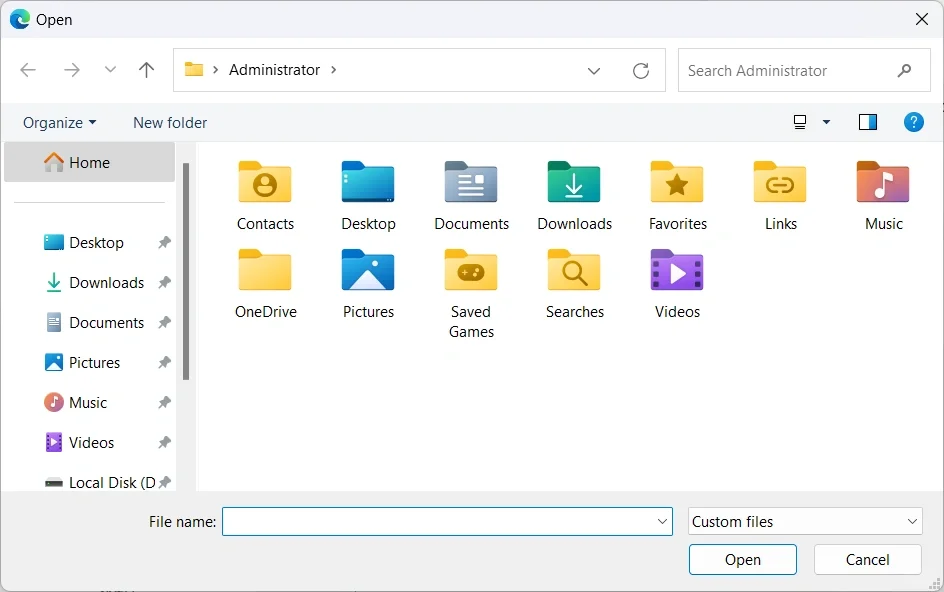This screenshot has height=592, width=944.
Task: Select Videos in the sidebar
Action: click(92, 442)
